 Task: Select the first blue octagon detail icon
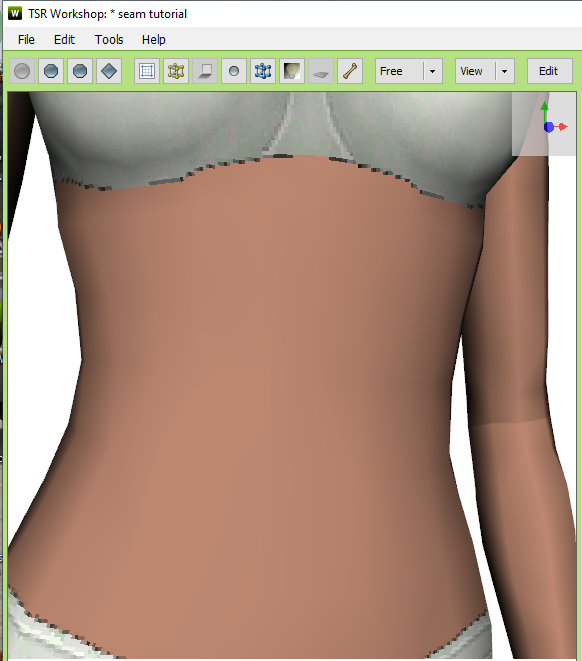(x=51, y=71)
